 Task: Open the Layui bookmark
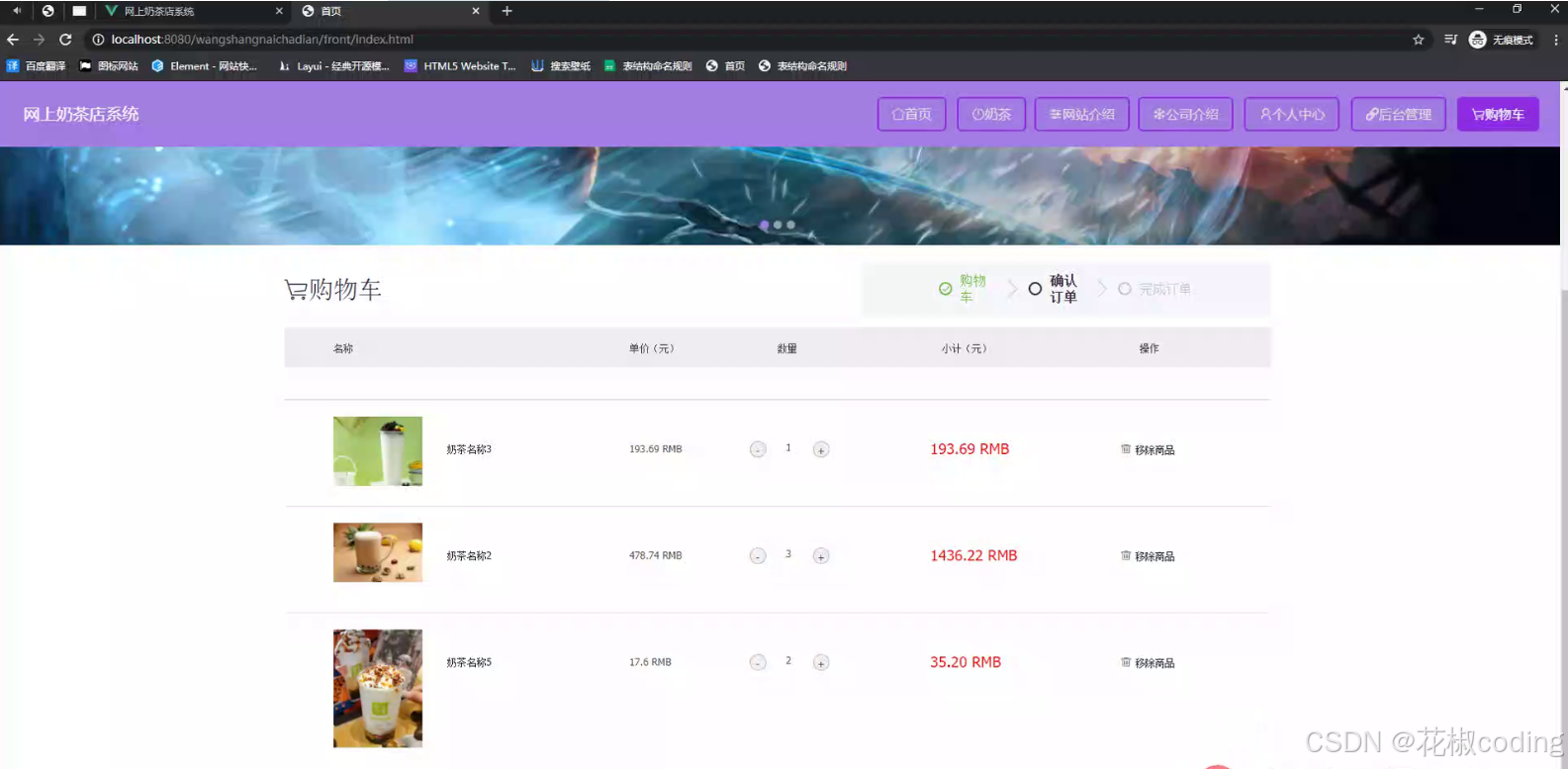click(x=334, y=66)
